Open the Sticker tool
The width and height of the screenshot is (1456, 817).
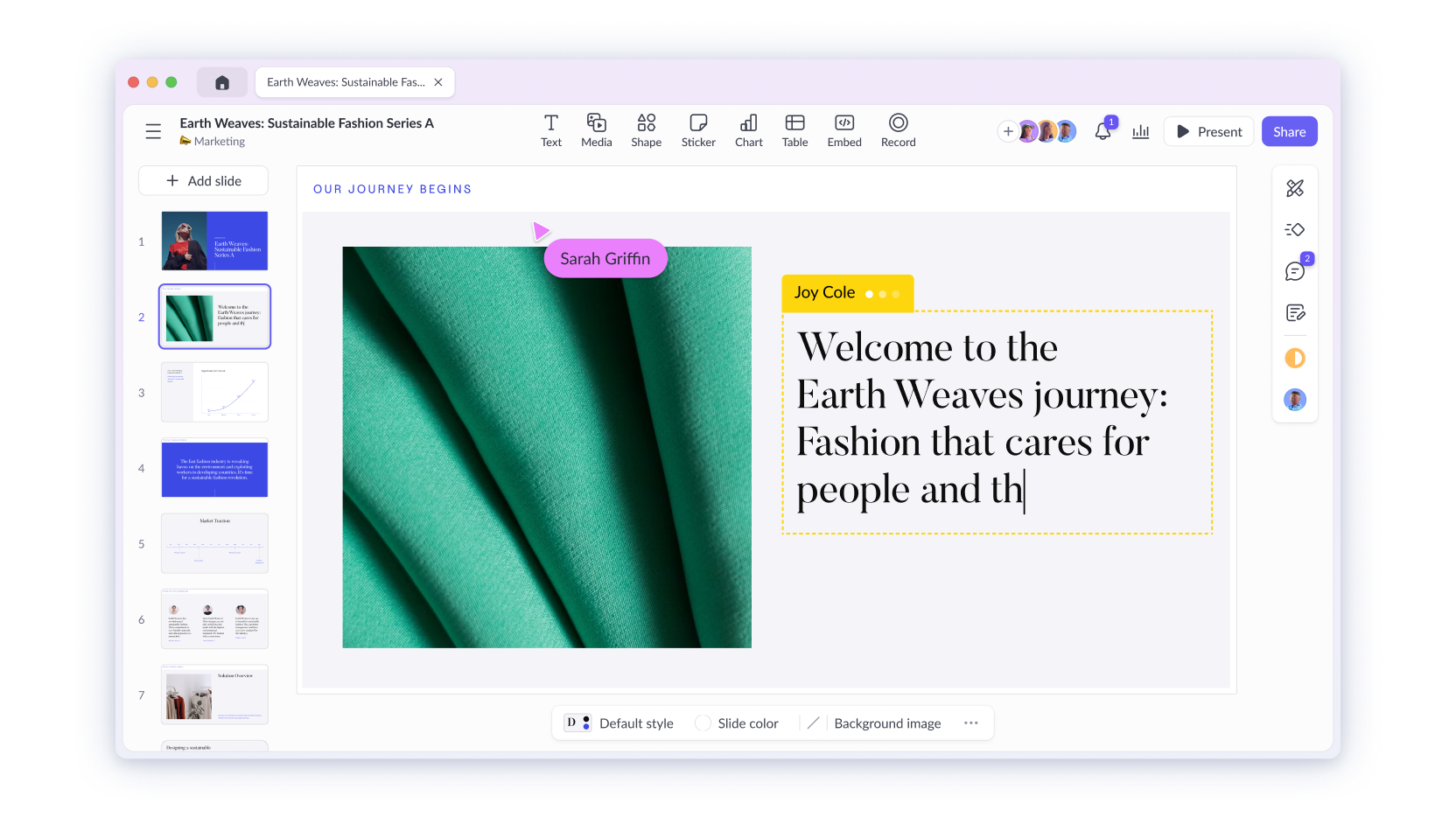click(698, 131)
